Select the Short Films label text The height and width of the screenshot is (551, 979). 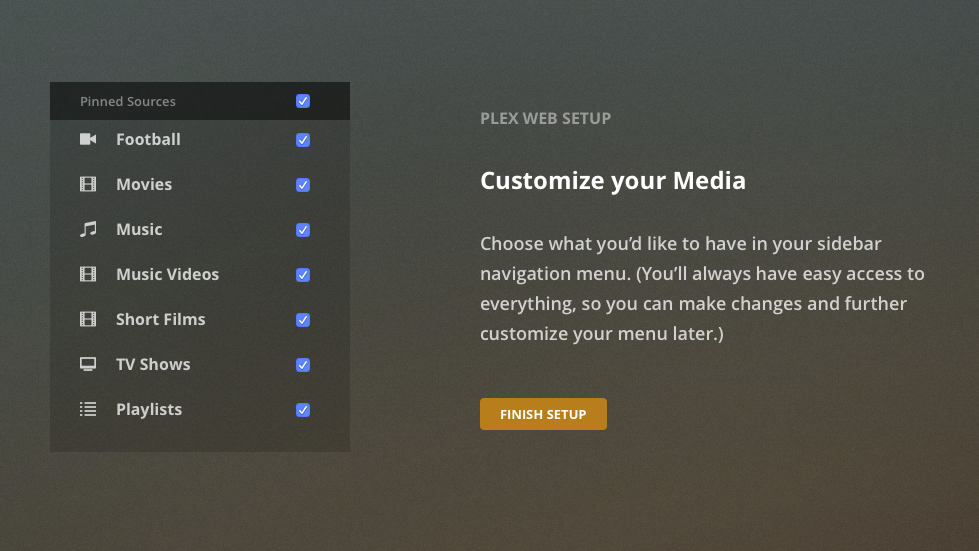[160, 319]
